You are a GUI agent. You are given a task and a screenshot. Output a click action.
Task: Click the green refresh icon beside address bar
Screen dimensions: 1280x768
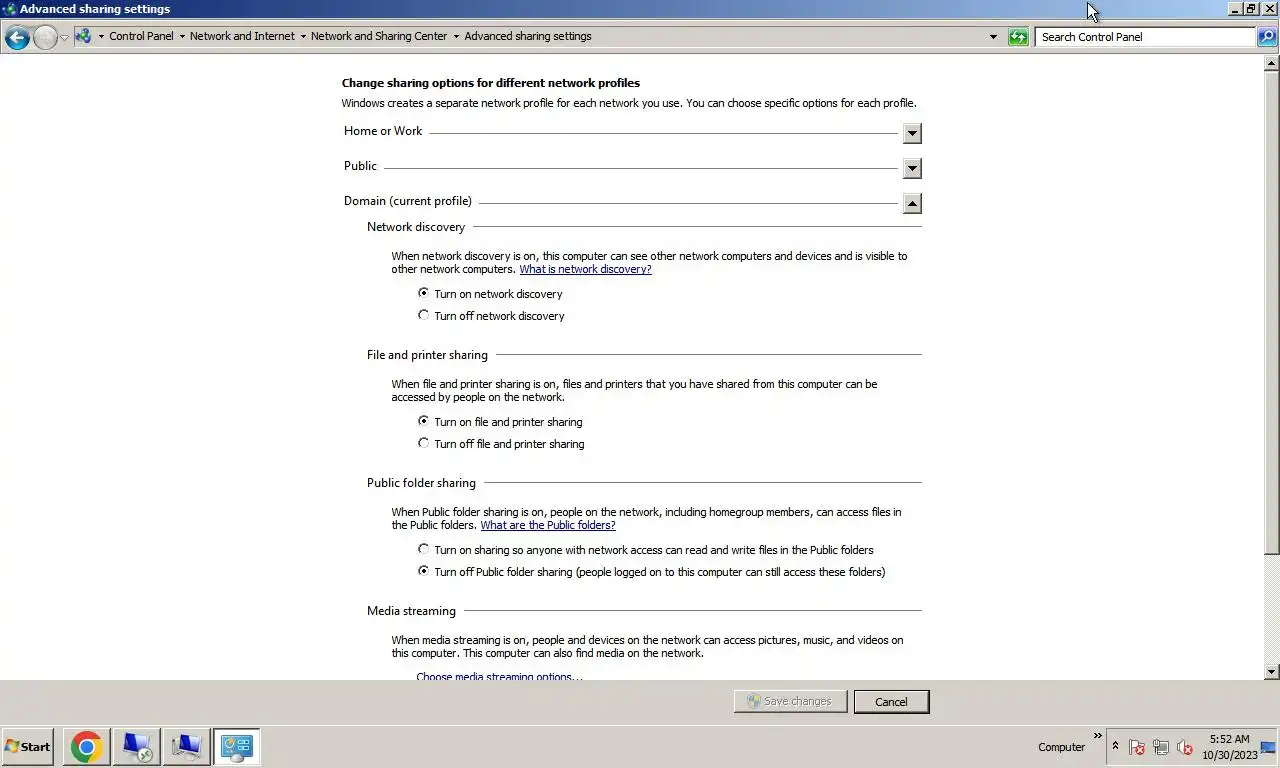[1018, 37]
